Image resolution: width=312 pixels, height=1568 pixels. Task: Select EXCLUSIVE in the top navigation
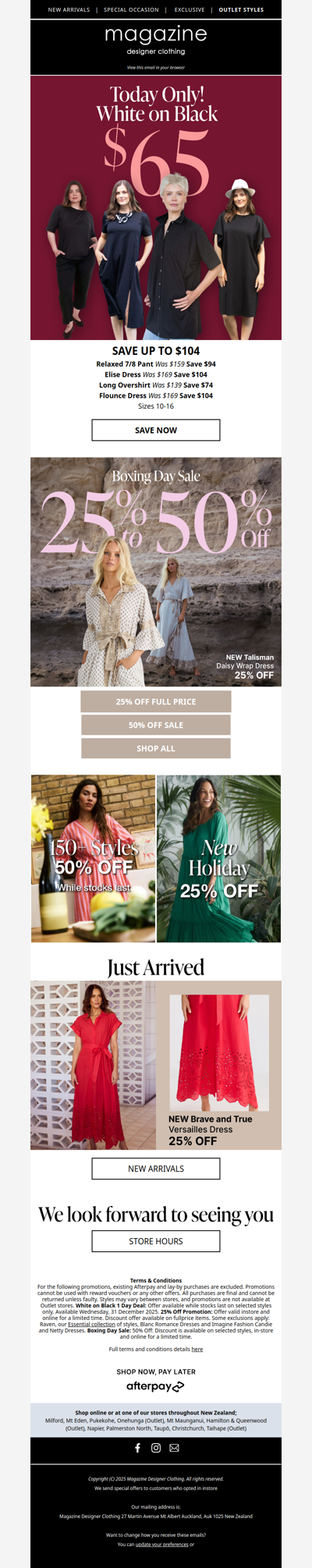point(190,10)
